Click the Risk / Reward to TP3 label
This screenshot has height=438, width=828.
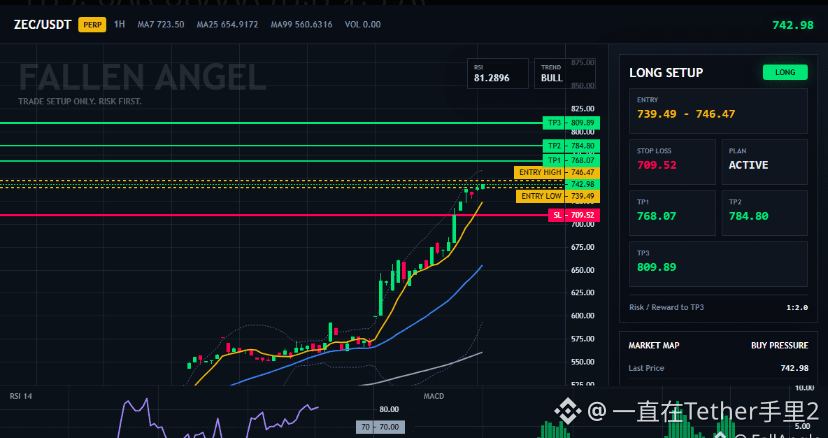(666, 307)
